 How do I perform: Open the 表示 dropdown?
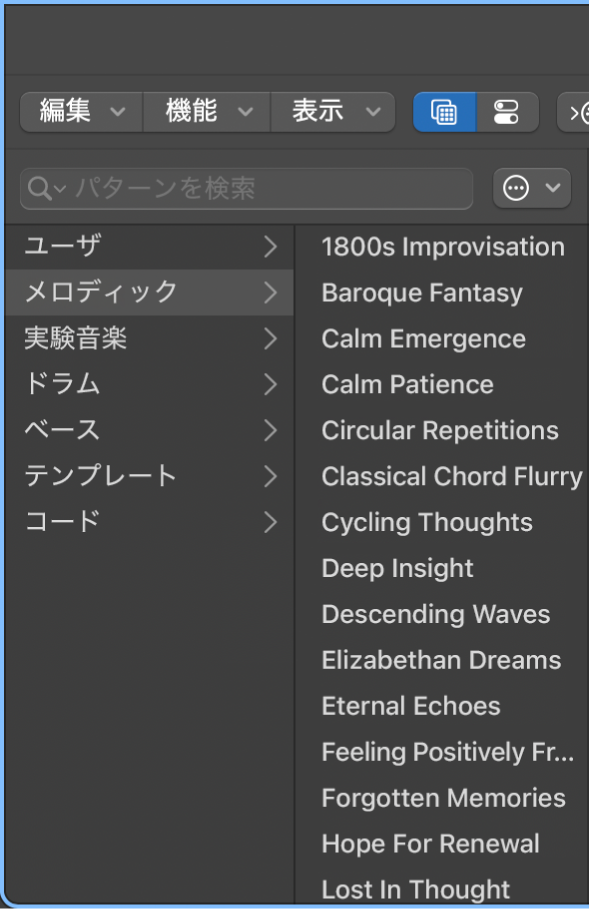(x=333, y=112)
